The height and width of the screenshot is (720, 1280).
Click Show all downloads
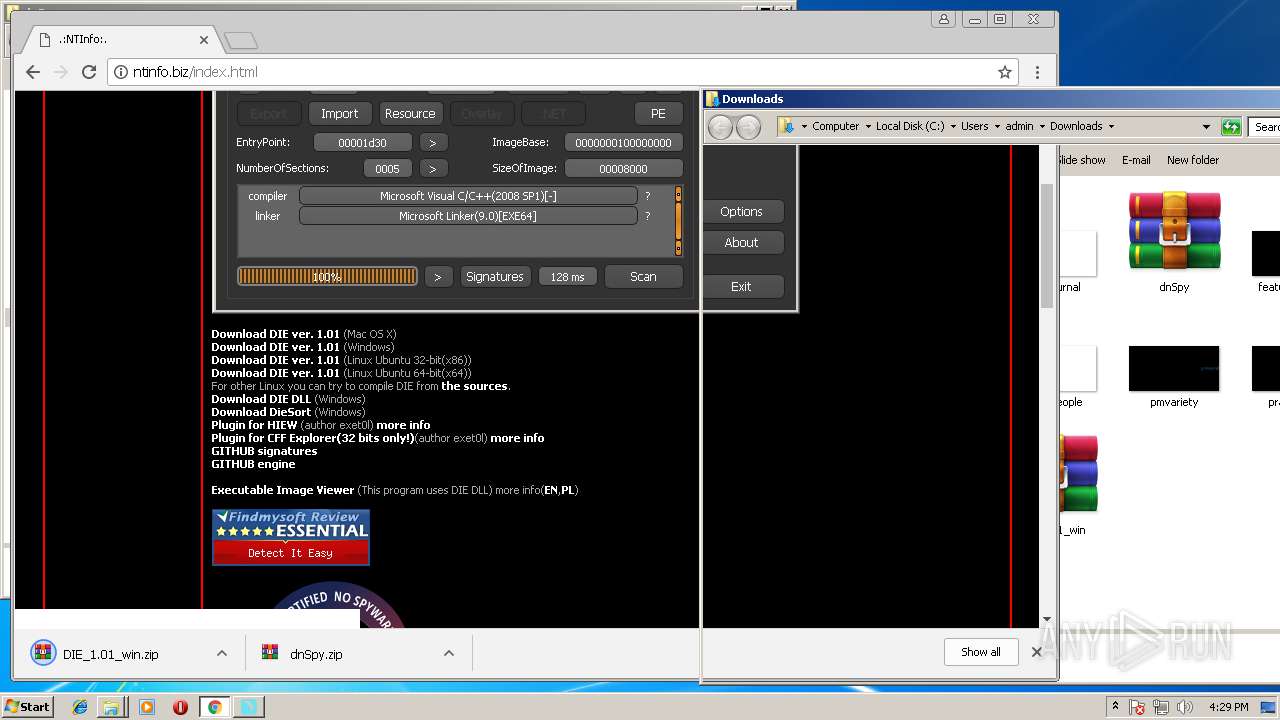coord(980,652)
